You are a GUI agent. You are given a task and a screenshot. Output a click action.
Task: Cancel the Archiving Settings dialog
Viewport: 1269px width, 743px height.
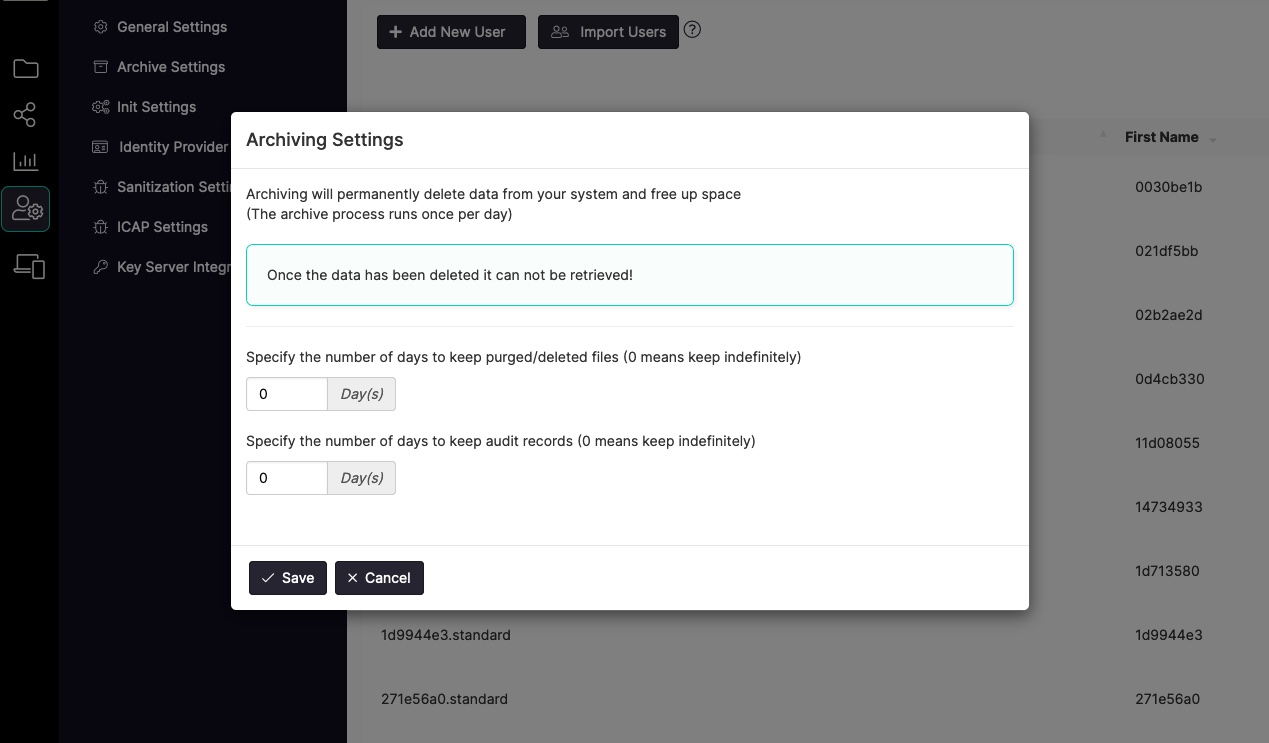coord(379,578)
